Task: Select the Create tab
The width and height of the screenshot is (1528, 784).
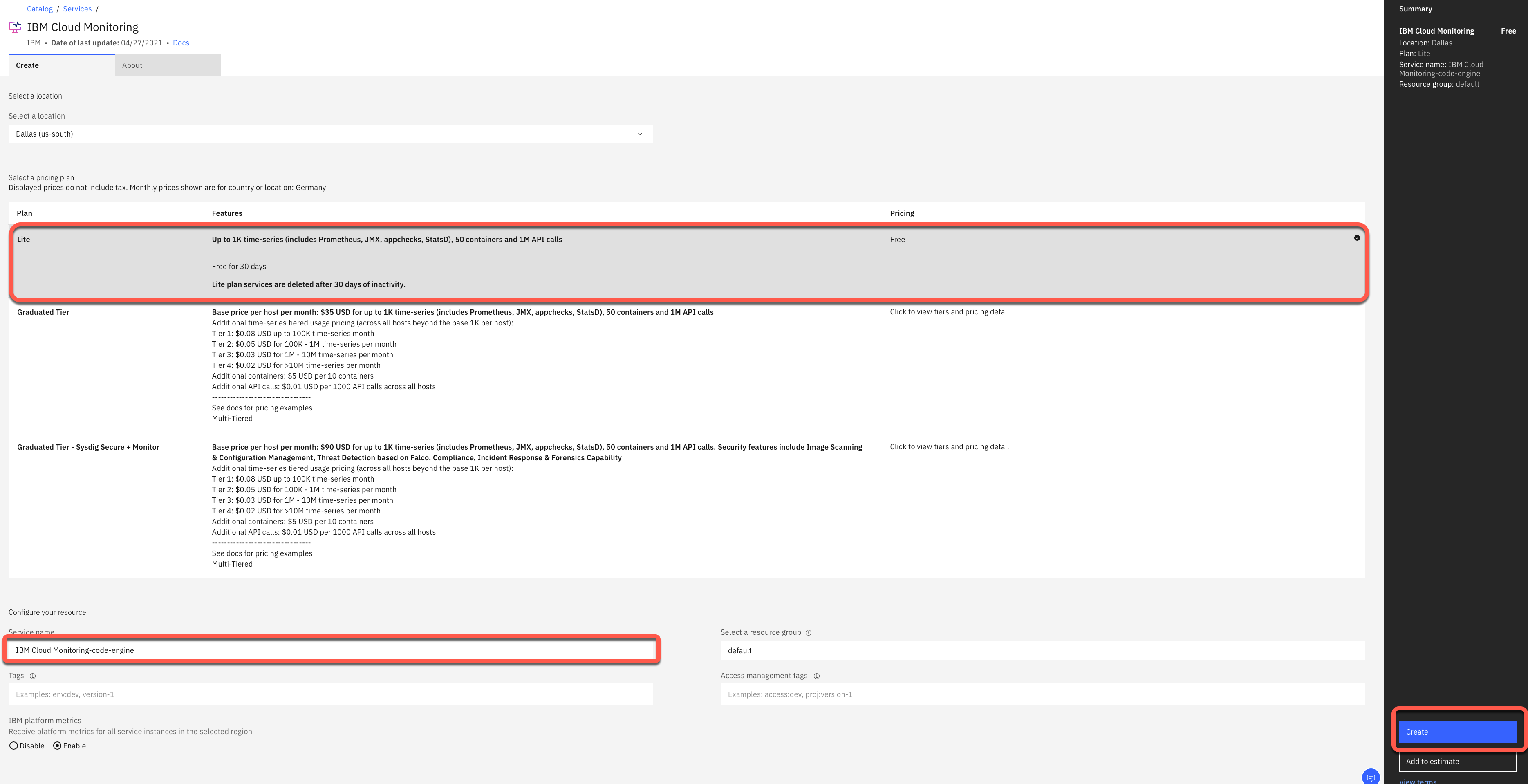Action: point(62,65)
